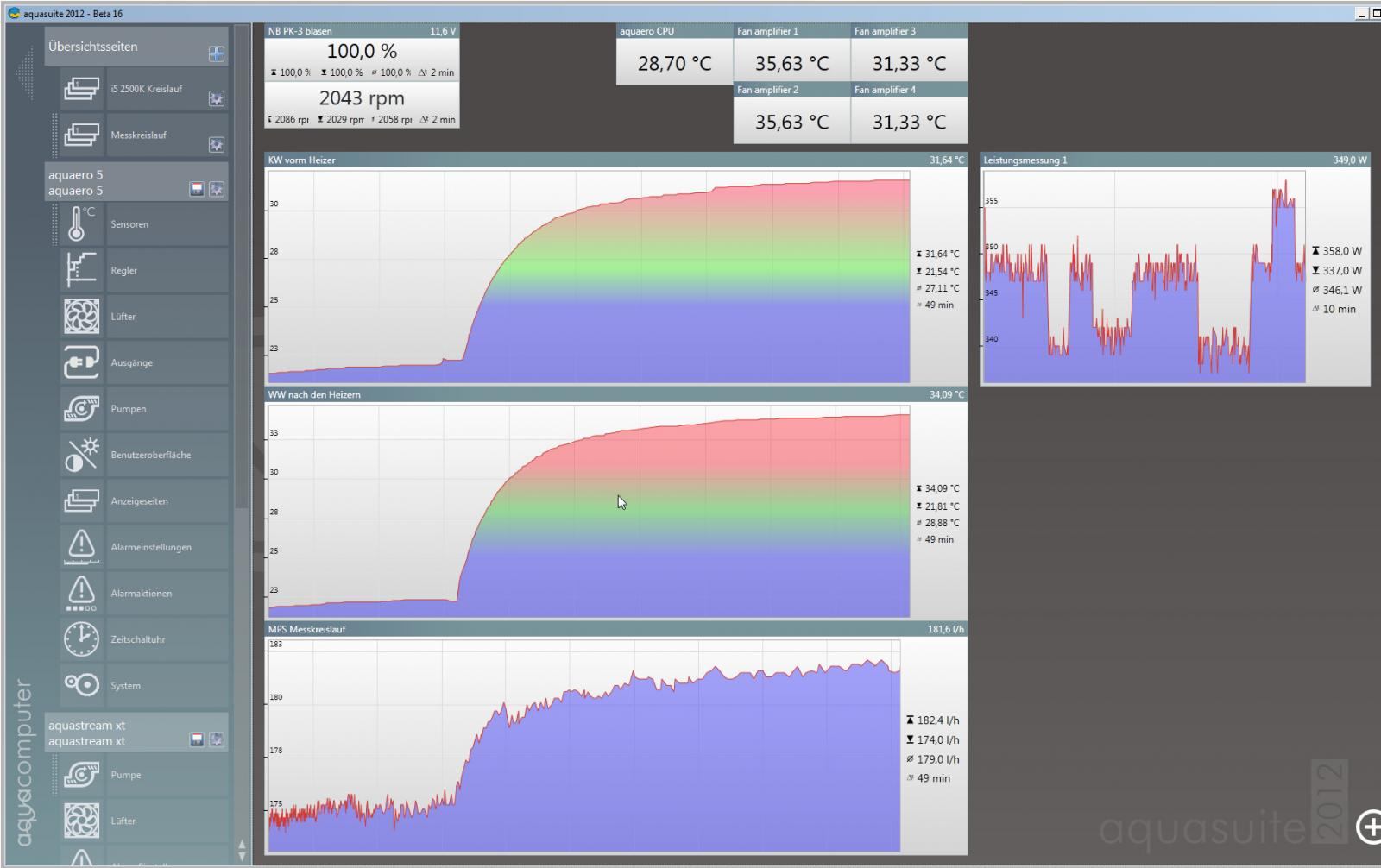Open aquastream xt Pumpe icon
This screenshot has width=1381, height=868.
pos(81,775)
